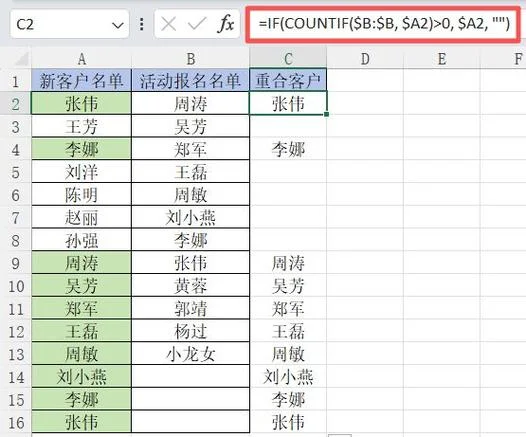Viewport: 526px width, 437px height.
Task: Click cell C10 containing 吴芳
Action: [288, 286]
